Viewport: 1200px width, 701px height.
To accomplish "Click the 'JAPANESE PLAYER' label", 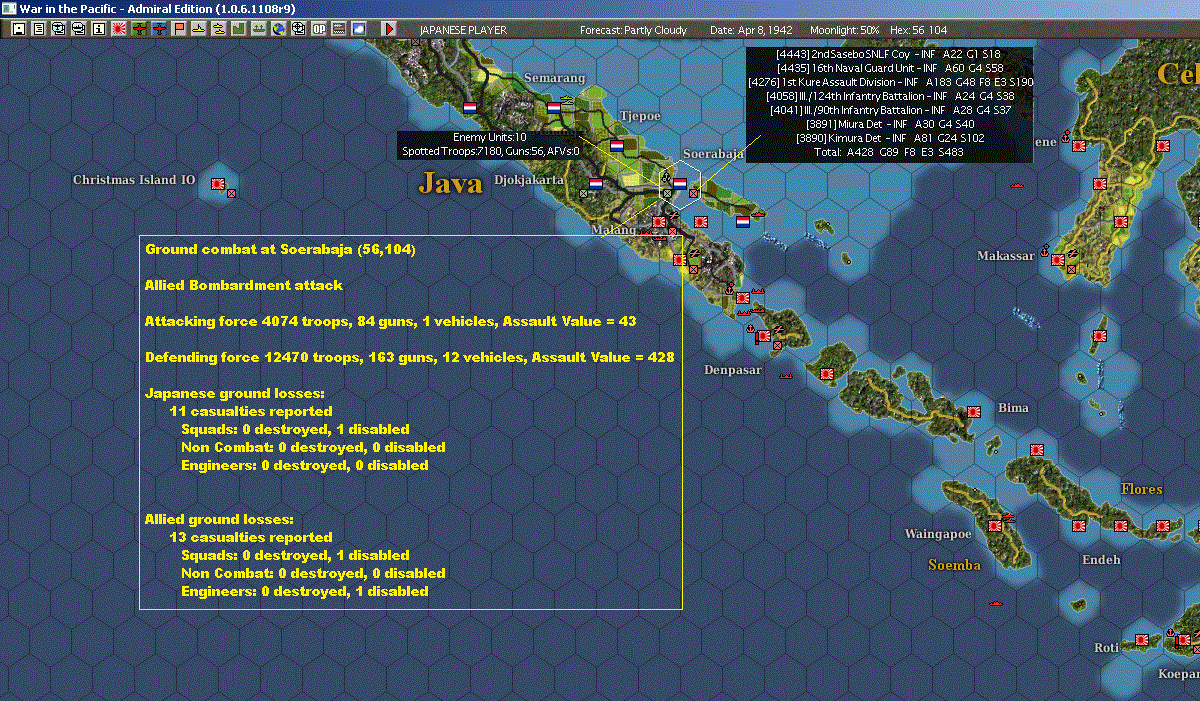I will (x=463, y=30).
